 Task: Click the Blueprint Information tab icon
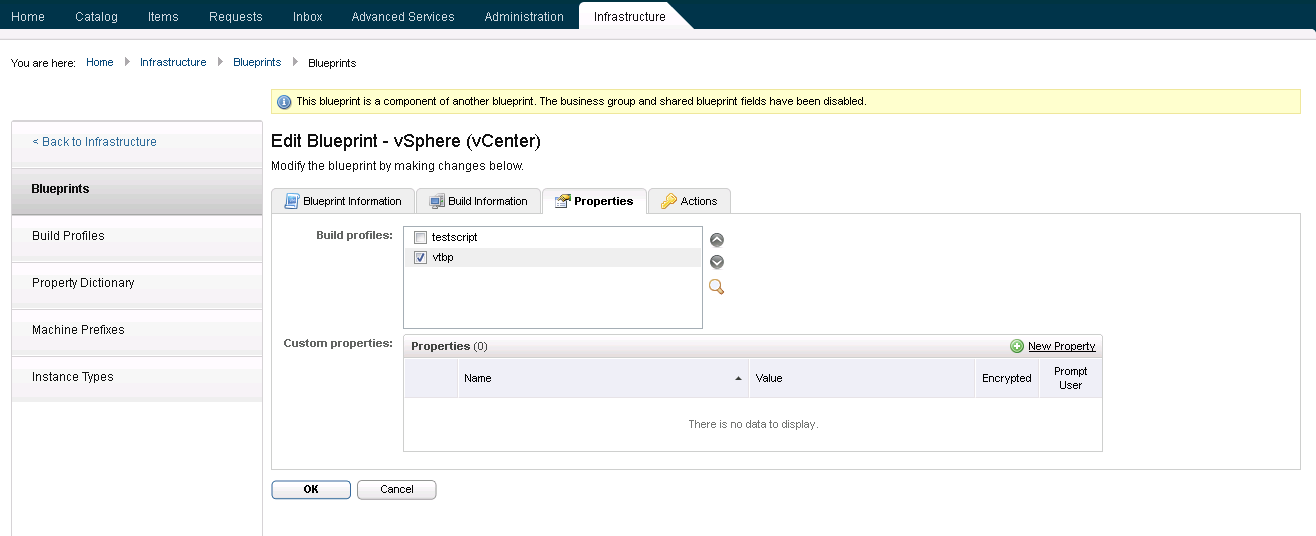point(291,201)
